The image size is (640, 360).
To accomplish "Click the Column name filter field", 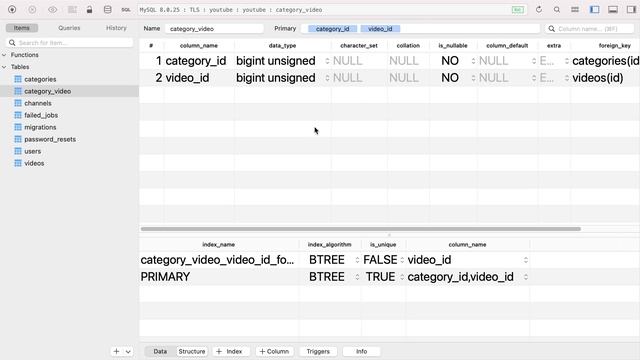I will click(589, 29).
